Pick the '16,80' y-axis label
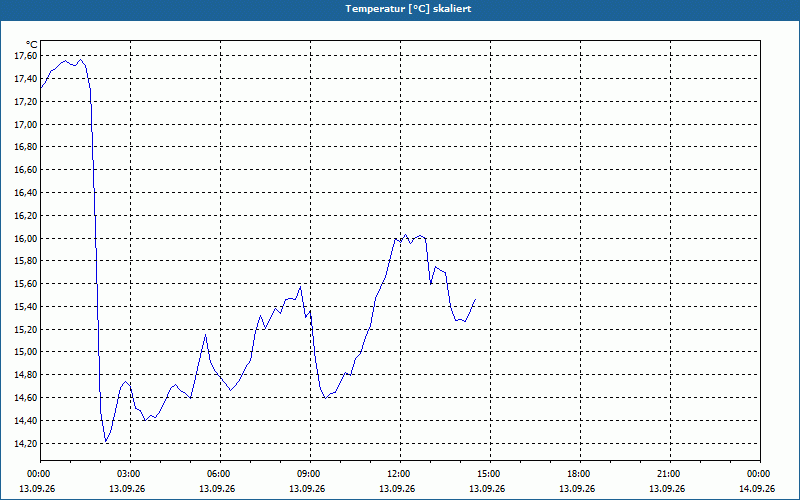 pyautogui.click(x=26, y=147)
